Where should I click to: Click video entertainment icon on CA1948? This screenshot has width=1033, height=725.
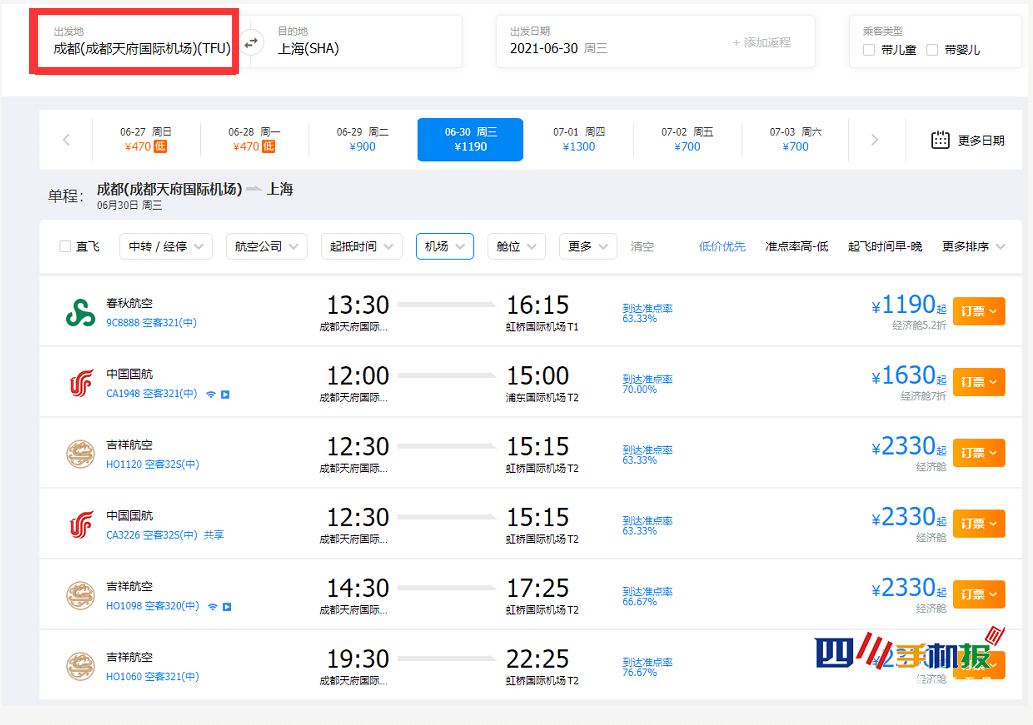click(x=225, y=394)
